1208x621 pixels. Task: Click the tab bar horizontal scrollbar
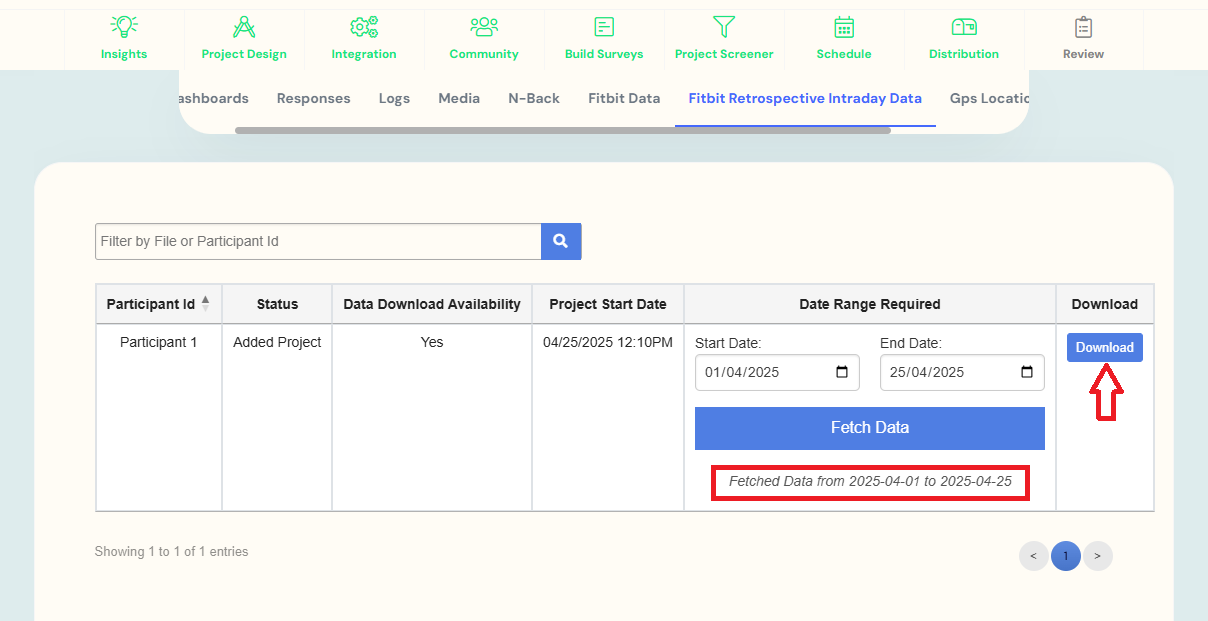pos(562,130)
